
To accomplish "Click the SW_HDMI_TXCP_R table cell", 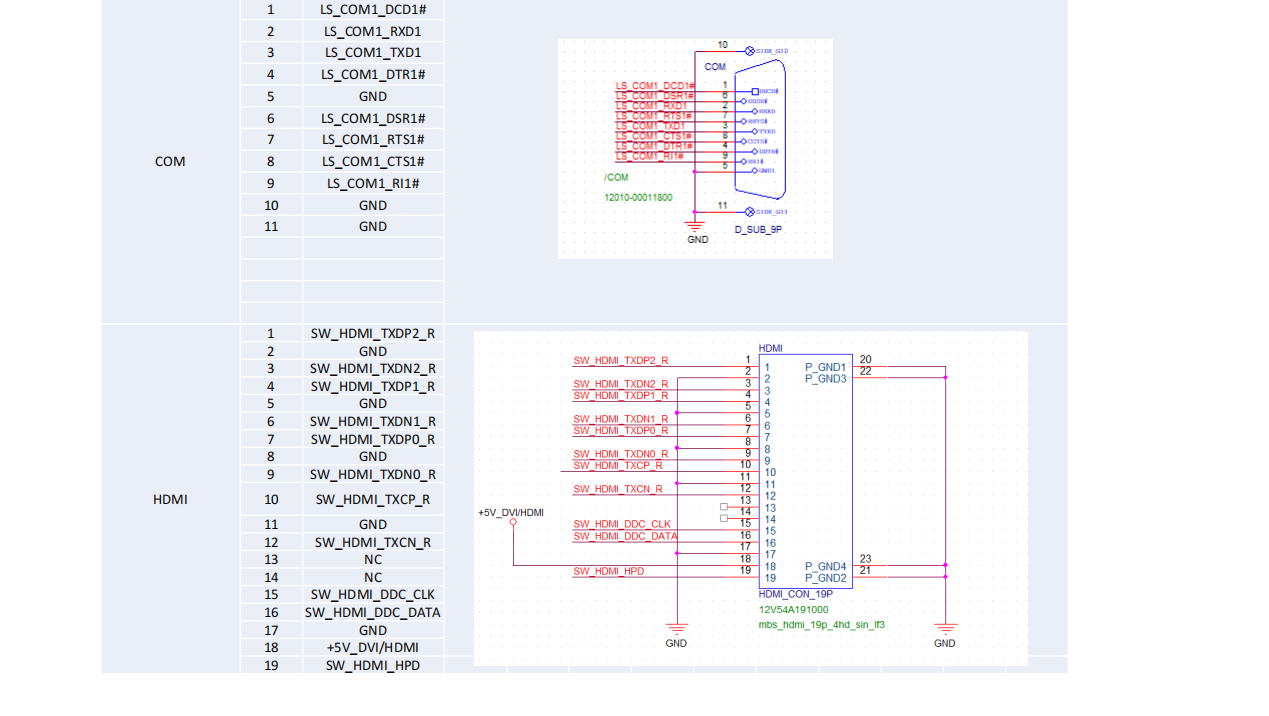I will tap(373, 499).
